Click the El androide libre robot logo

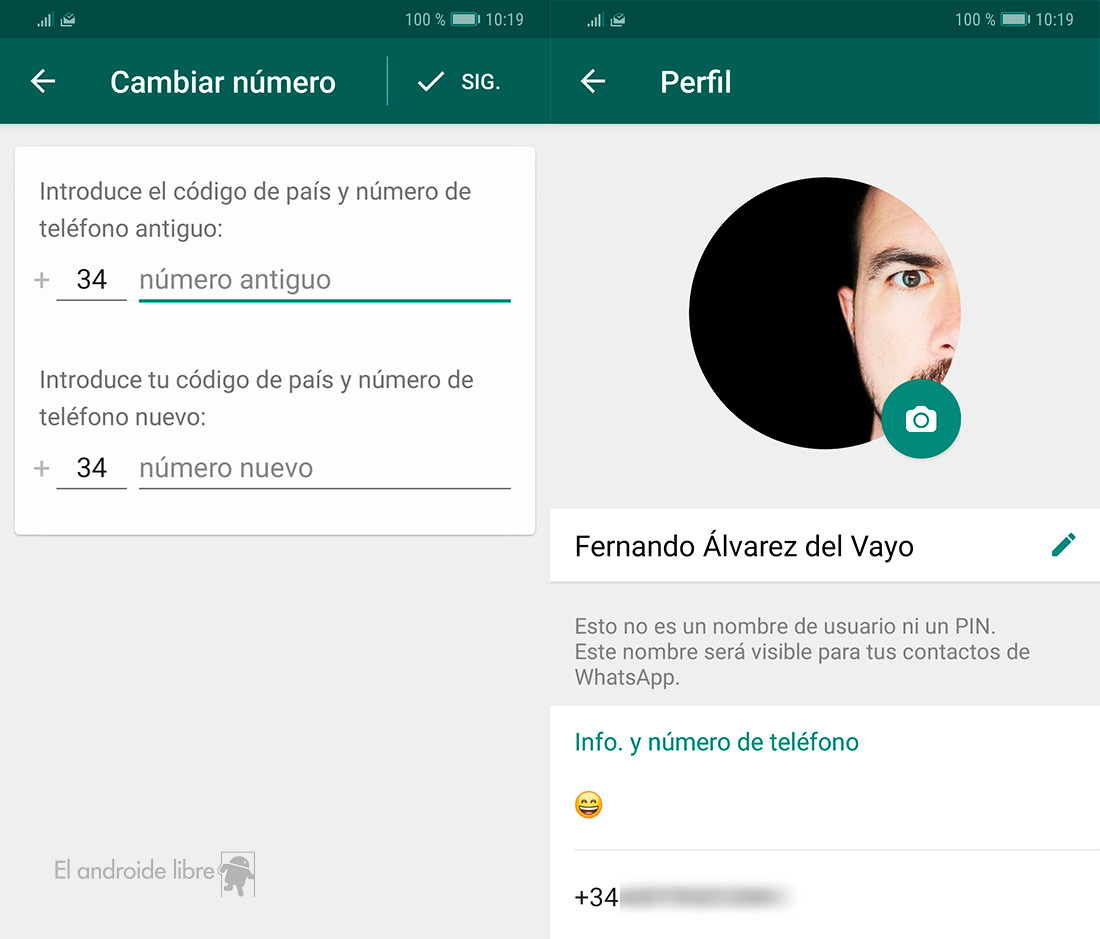[237, 873]
